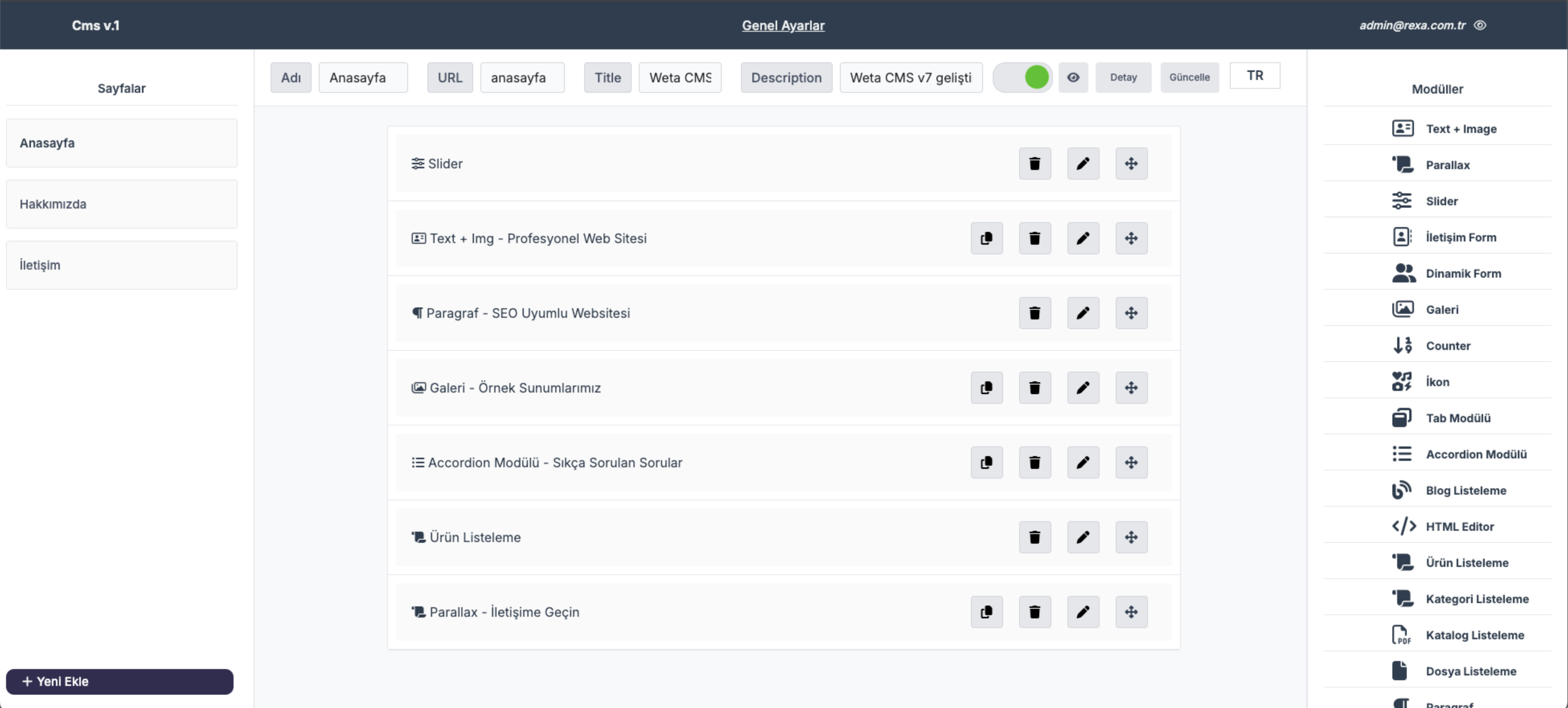The image size is (1568, 708).
Task: Click into the Description input field
Action: click(x=911, y=78)
